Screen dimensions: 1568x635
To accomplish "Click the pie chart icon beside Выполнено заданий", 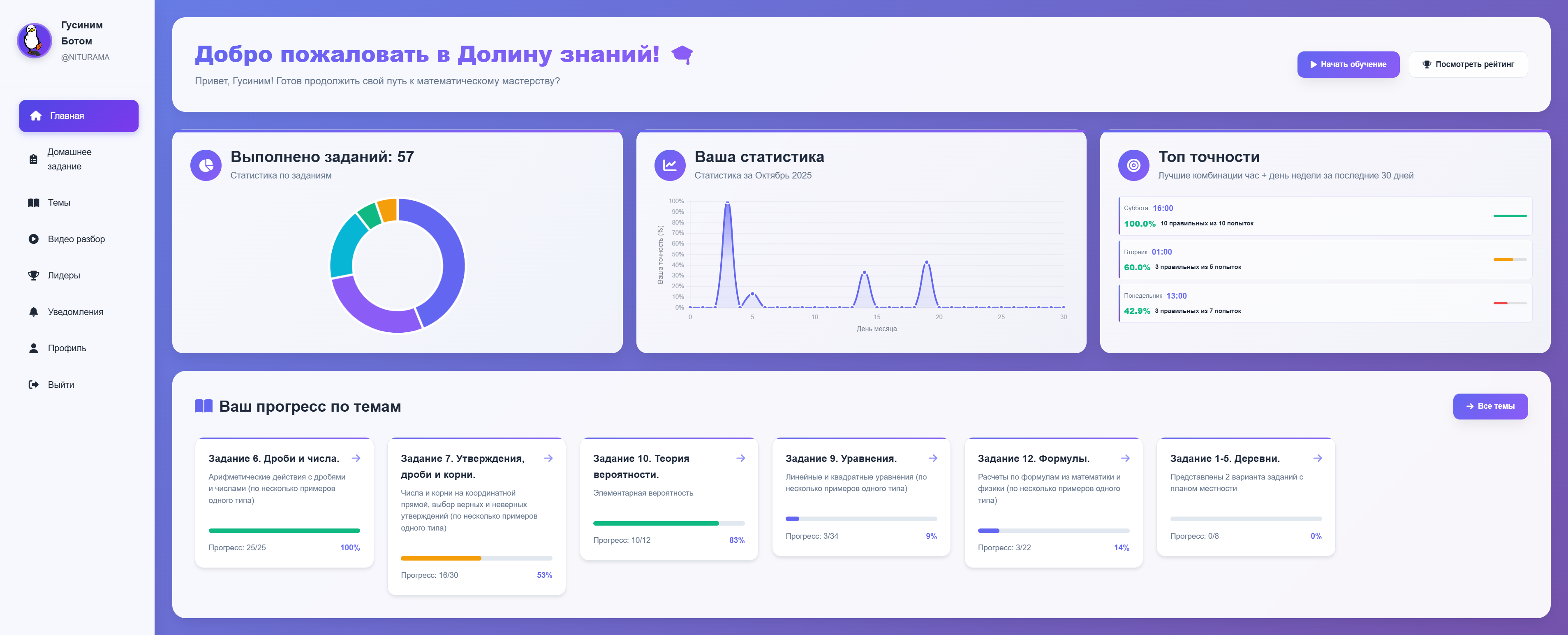I will coord(206,166).
